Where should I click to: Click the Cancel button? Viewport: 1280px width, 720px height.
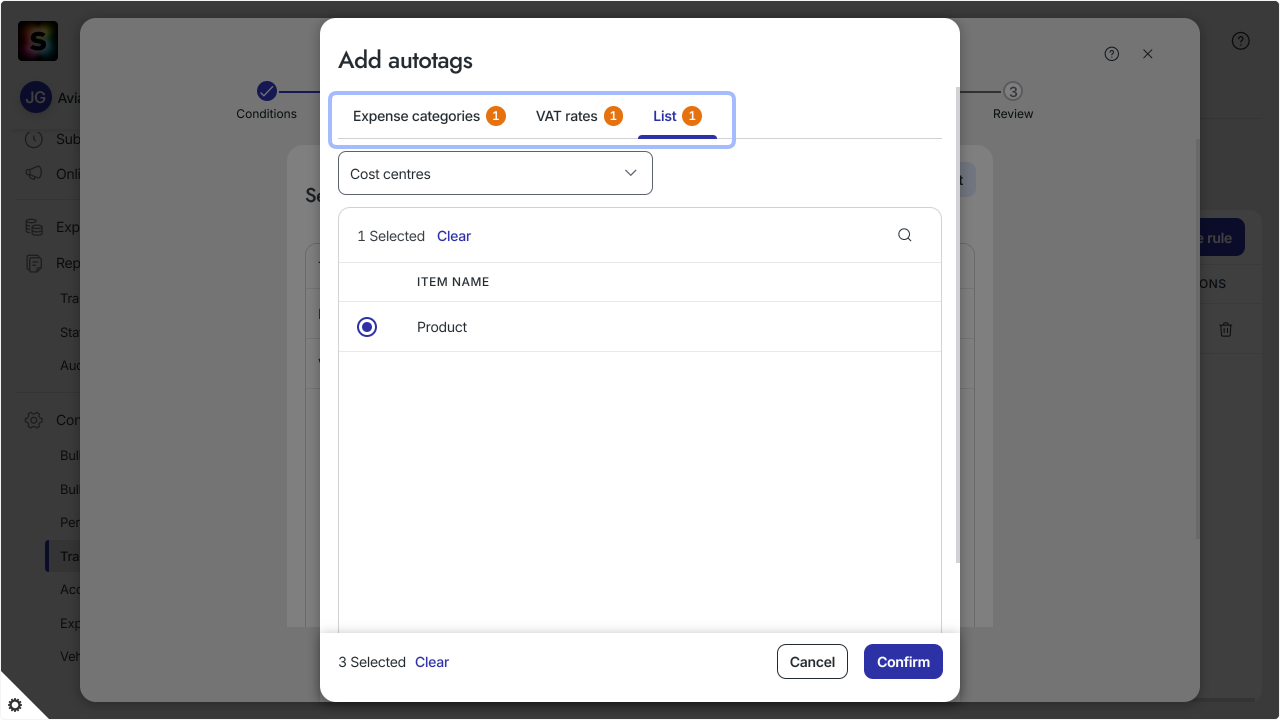[x=812, y=662]
